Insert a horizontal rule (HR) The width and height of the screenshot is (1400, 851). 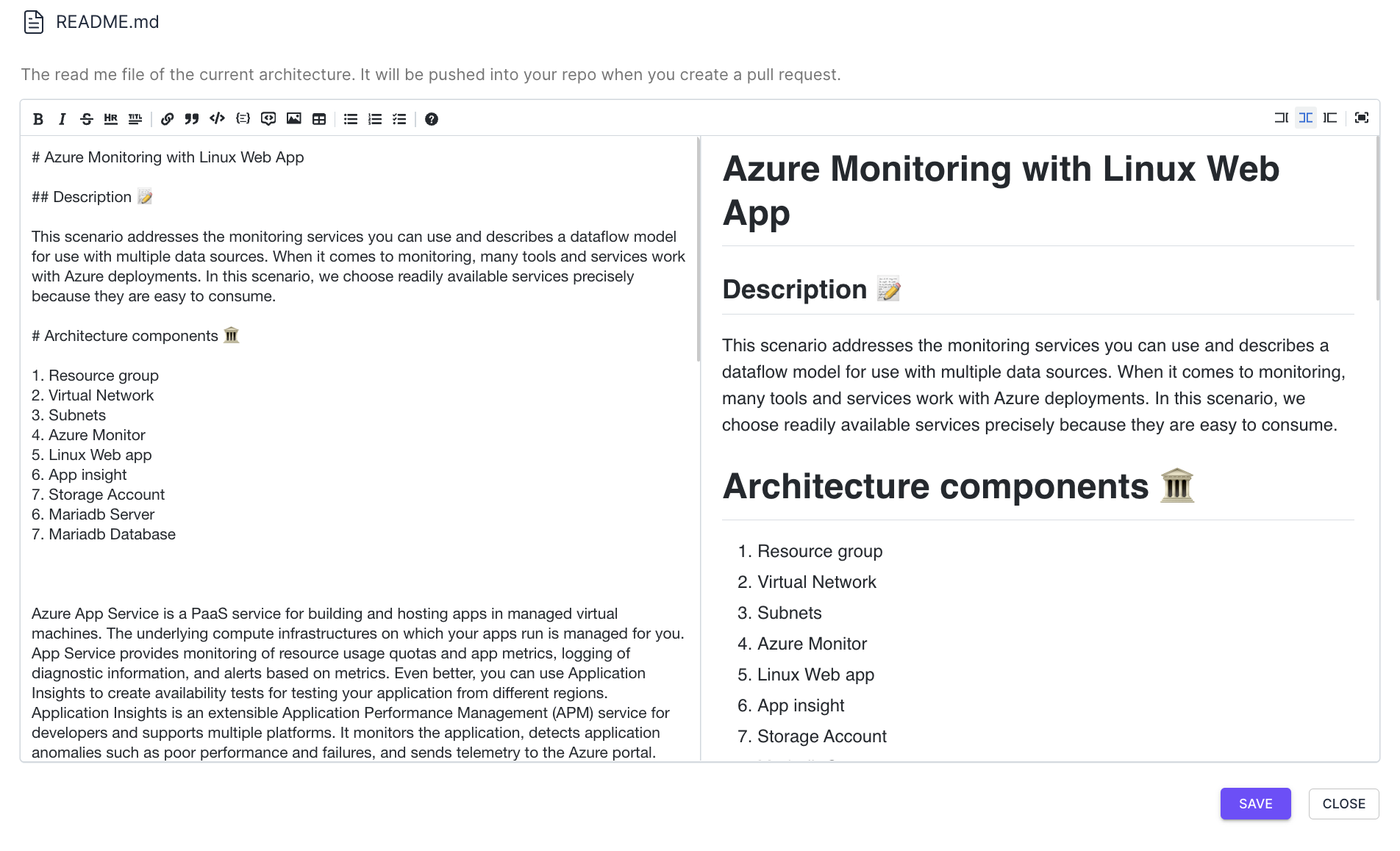point(111,119)
